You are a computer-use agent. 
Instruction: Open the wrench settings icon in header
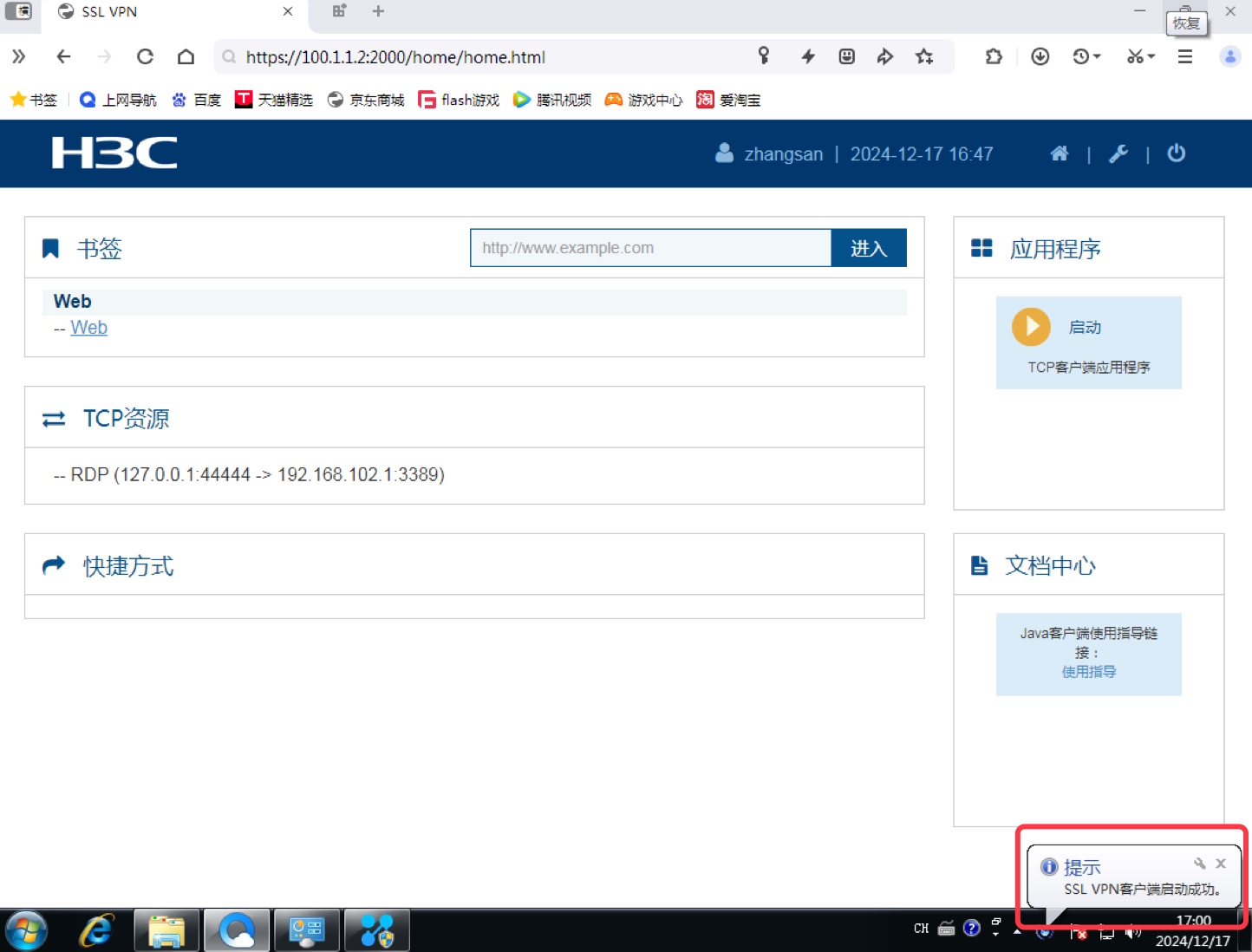point(1118,153)
